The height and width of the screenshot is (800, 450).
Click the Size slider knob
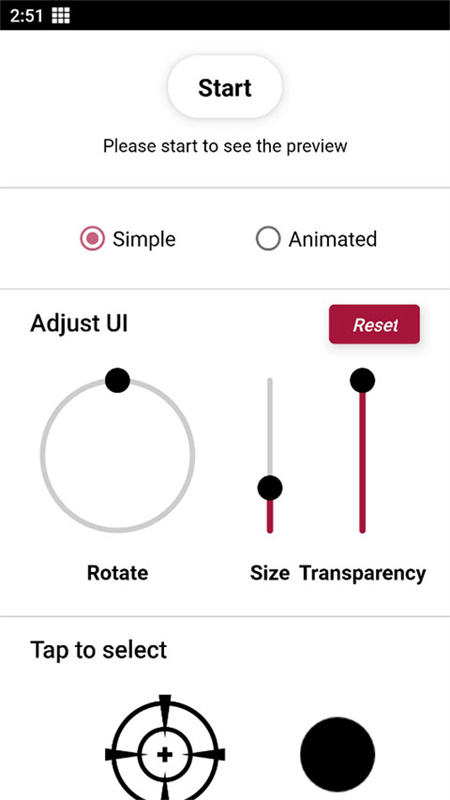[x=270, y=488]
